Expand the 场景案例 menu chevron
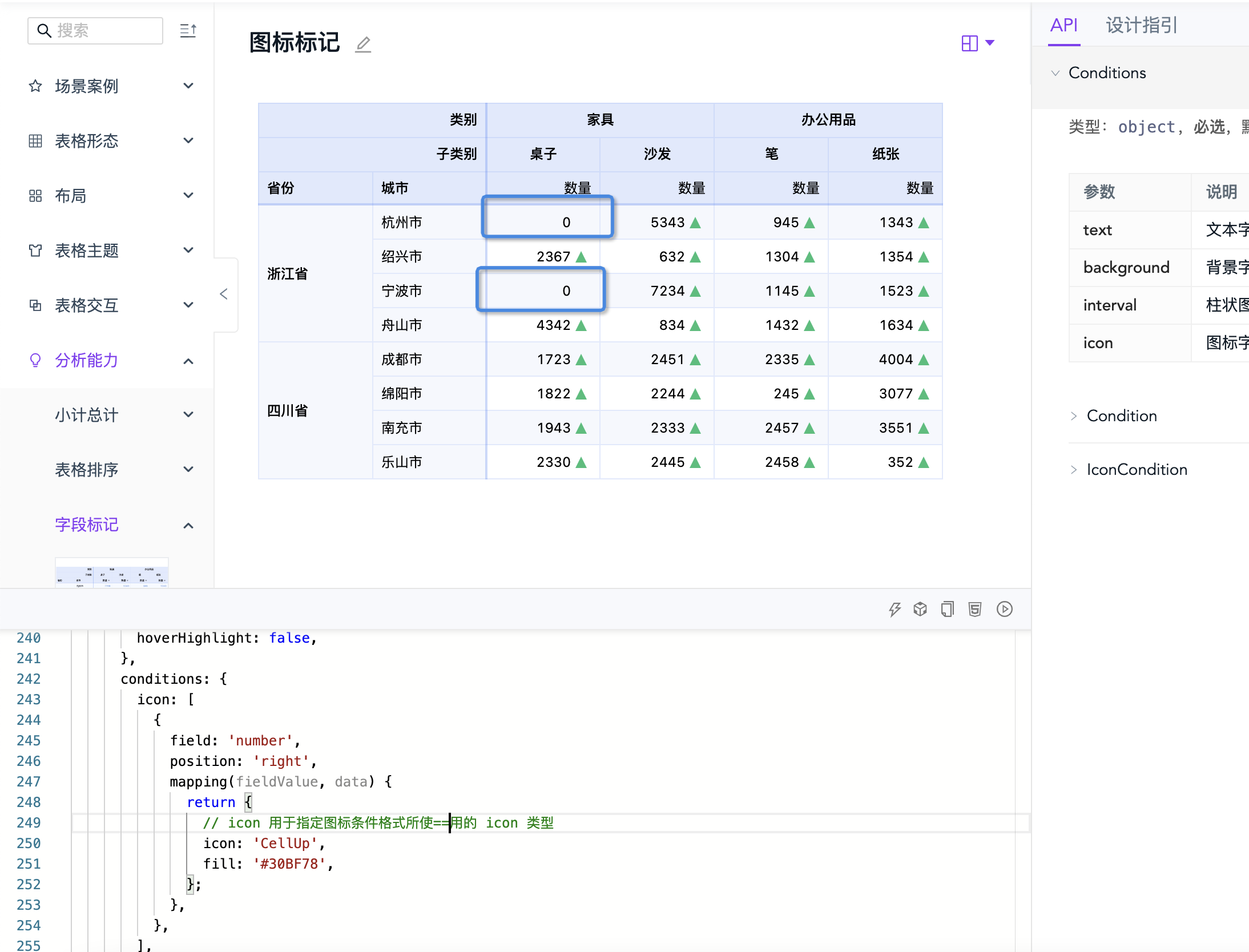Image resolution: width=1249 pixels, height=952 pixels. [188, 86]
